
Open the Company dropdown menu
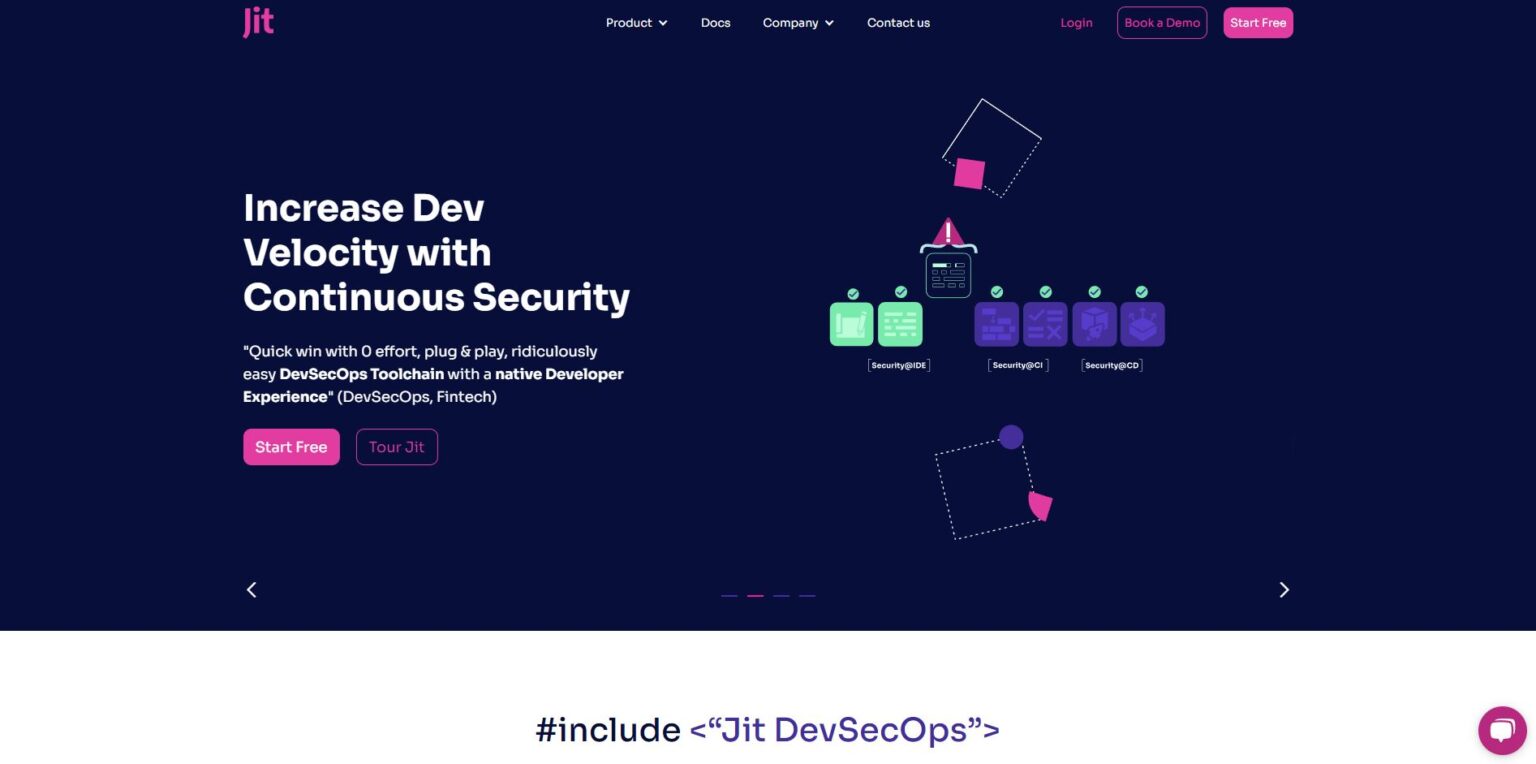[797, 22]
